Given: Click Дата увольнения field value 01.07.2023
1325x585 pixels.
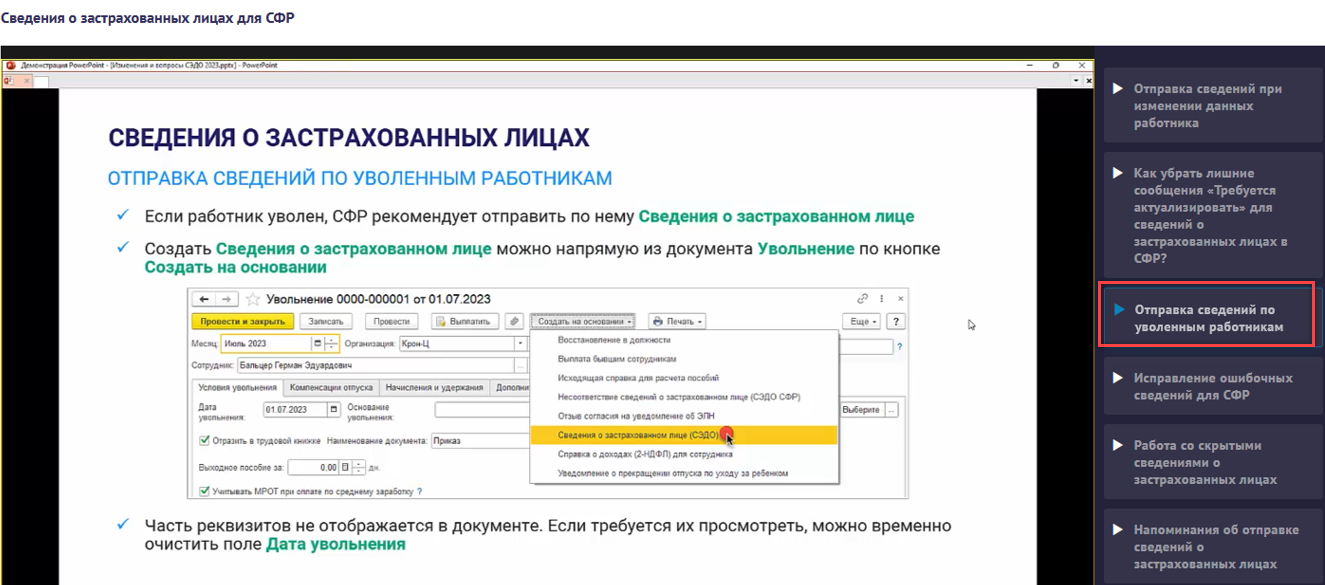Looking at the screenshot, I should [295, 410].
